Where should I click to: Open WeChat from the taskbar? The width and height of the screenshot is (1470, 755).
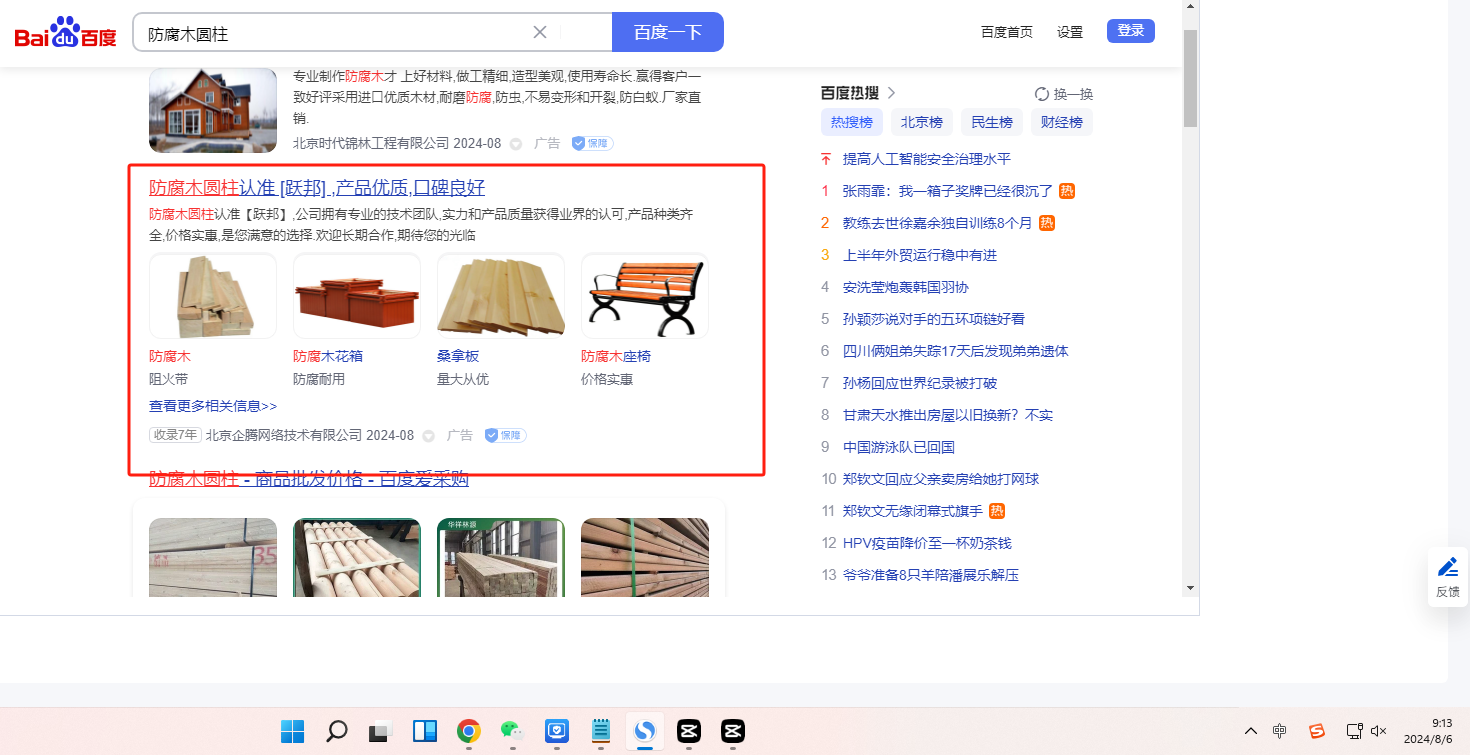[512, 731]
